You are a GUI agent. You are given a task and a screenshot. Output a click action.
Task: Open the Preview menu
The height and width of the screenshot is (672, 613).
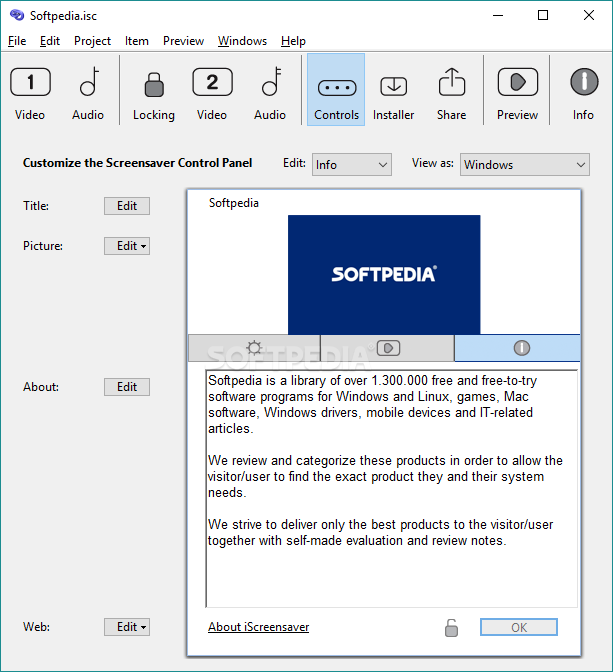pos(183,41)
